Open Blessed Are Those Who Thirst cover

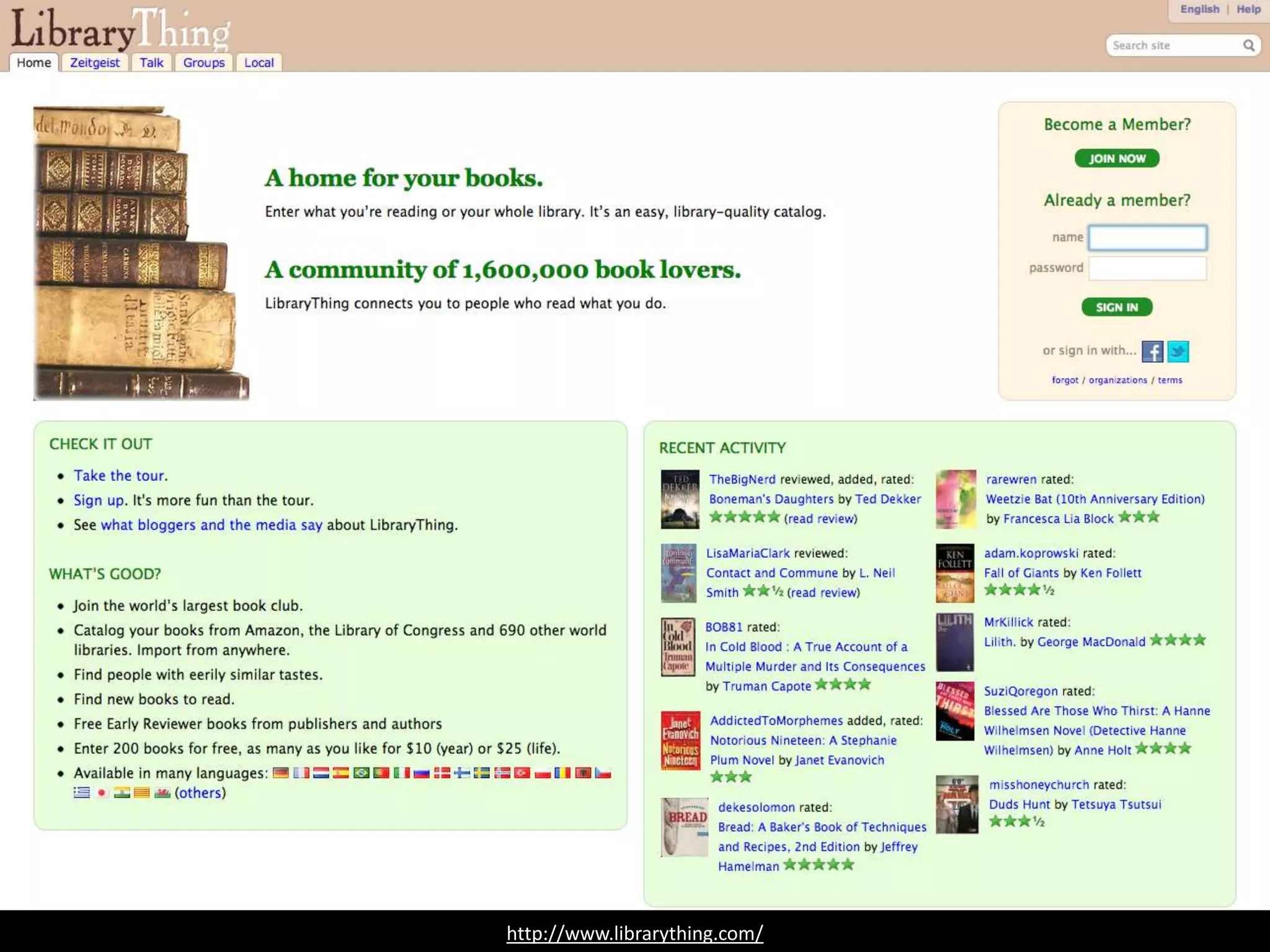coord(955,711)
